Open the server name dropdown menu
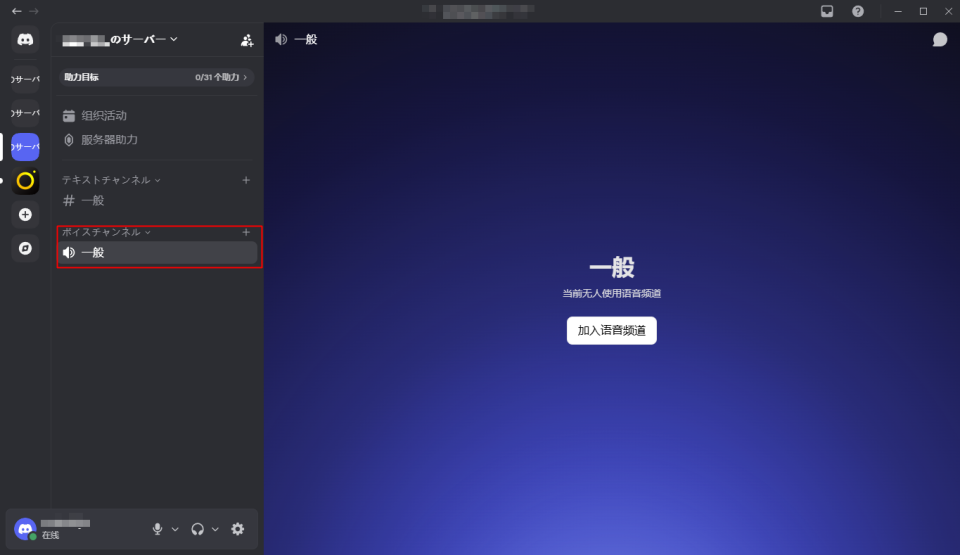The image size is (960, 555). coord(120,39)
